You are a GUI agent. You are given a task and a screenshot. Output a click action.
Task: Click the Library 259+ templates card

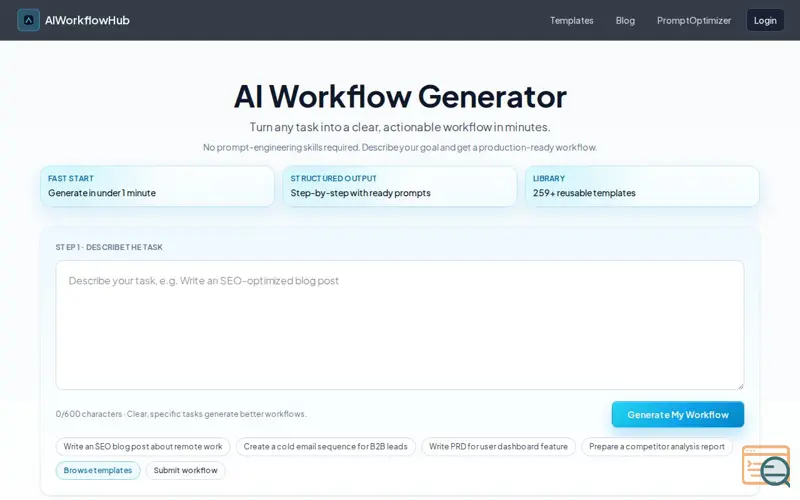tap(642, 186)
